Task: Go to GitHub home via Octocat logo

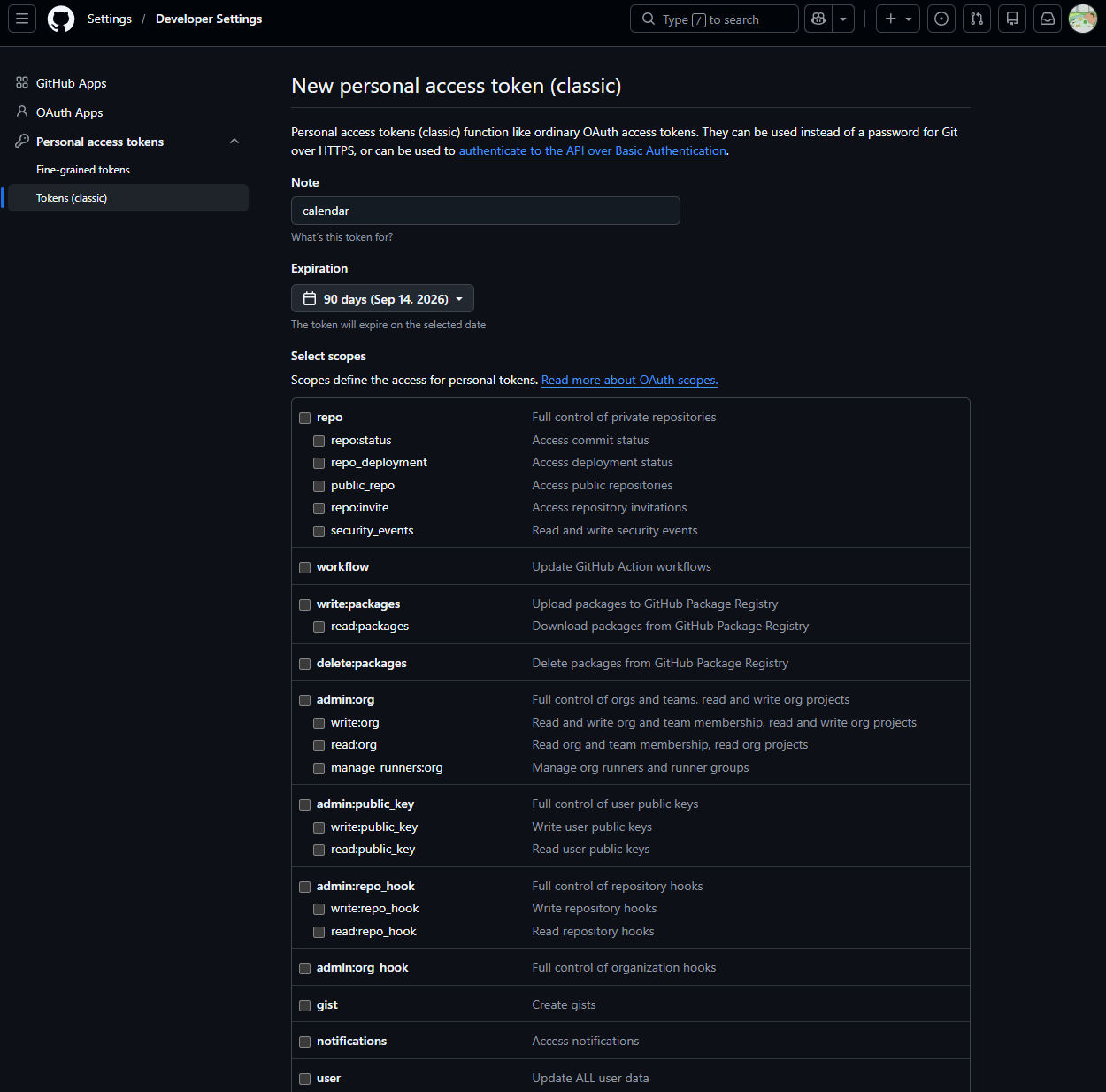Action: (x=61, y=19)
